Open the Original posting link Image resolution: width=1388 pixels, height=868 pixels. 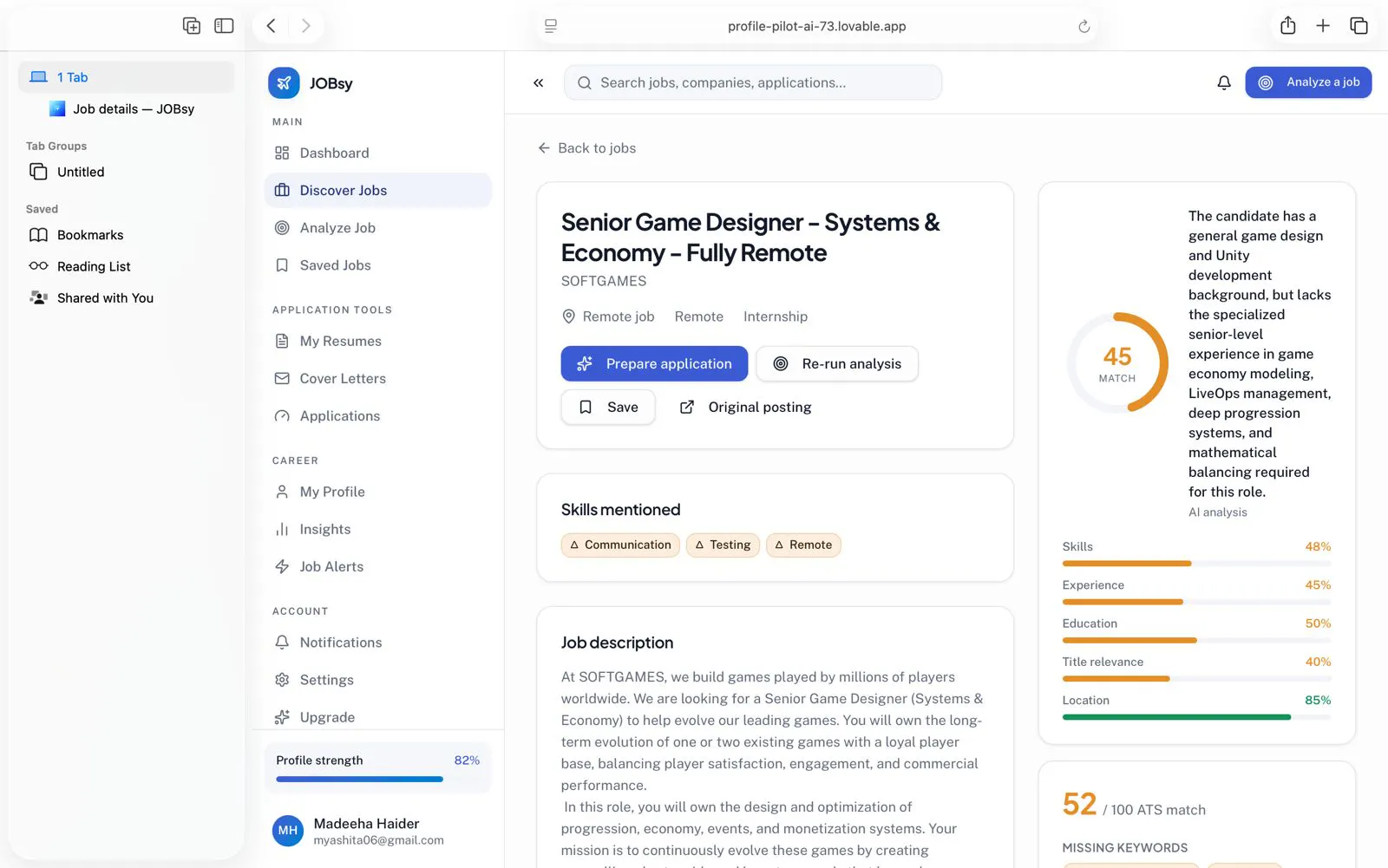click(x=745, y=408)
